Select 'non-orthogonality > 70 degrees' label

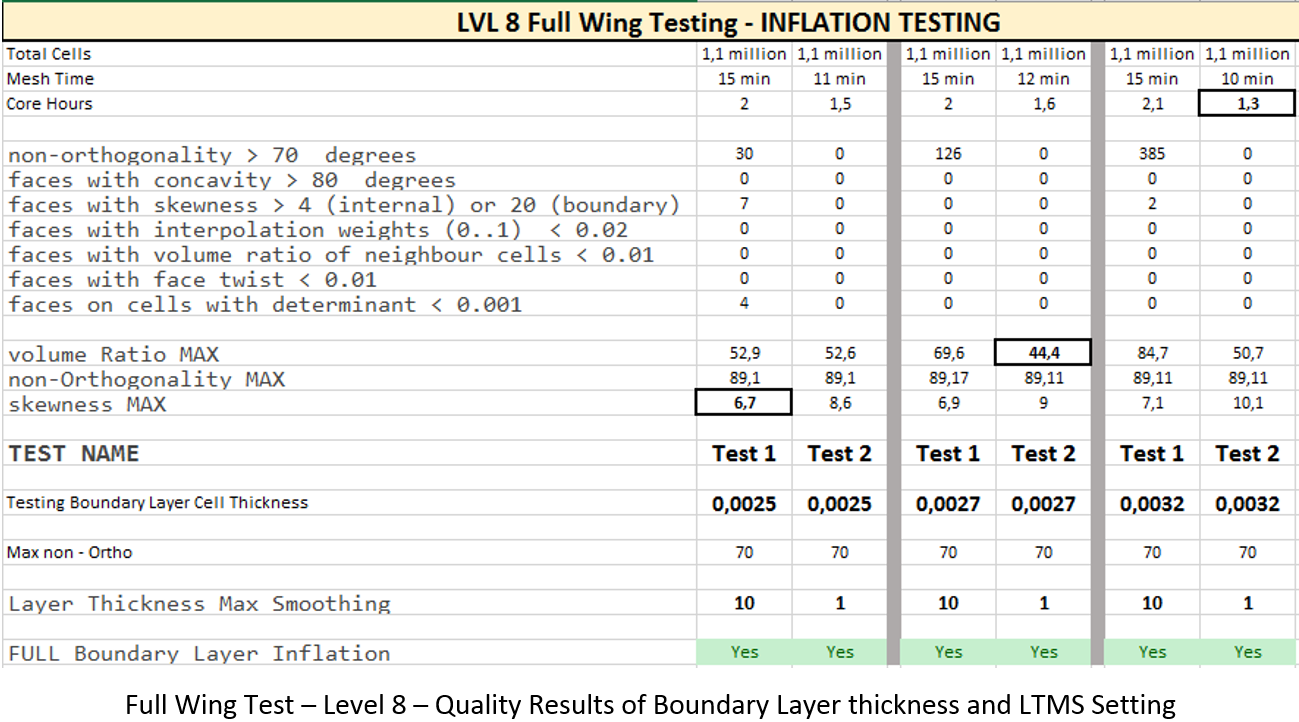[212, 155]
